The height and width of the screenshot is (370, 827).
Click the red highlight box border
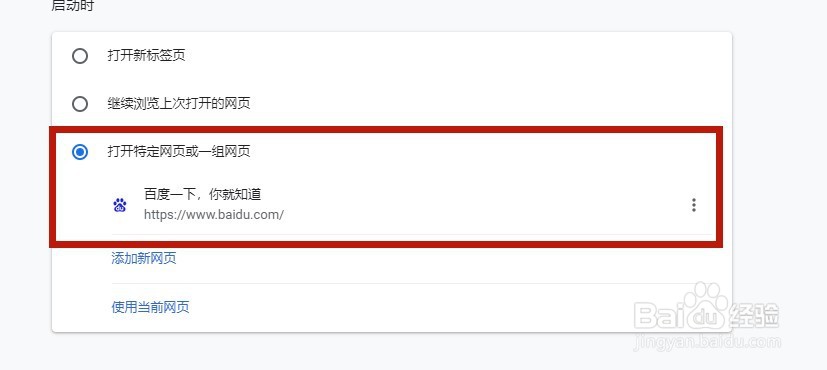click(386, 130)
